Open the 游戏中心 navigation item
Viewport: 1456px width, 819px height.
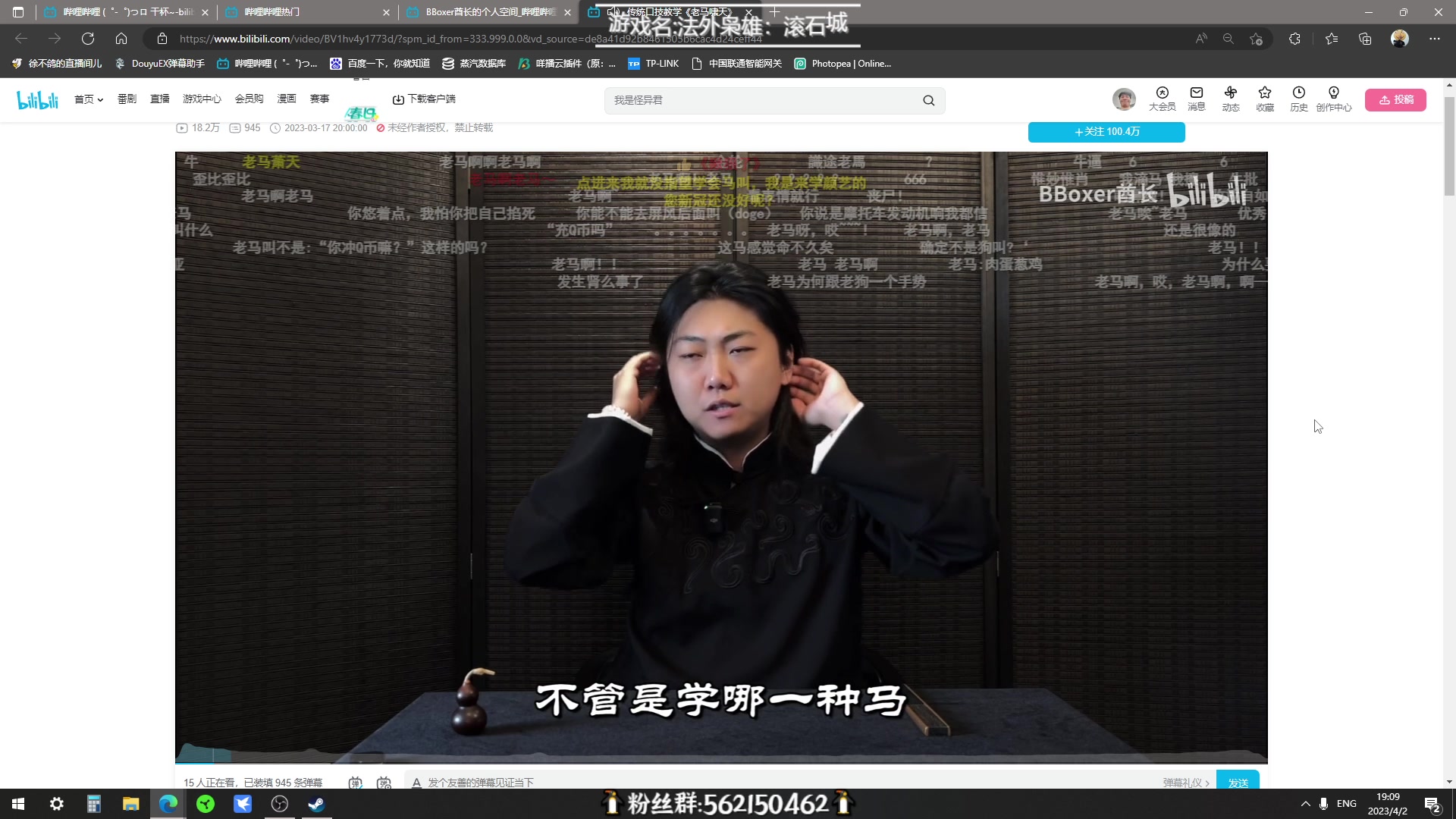point(202,99)
